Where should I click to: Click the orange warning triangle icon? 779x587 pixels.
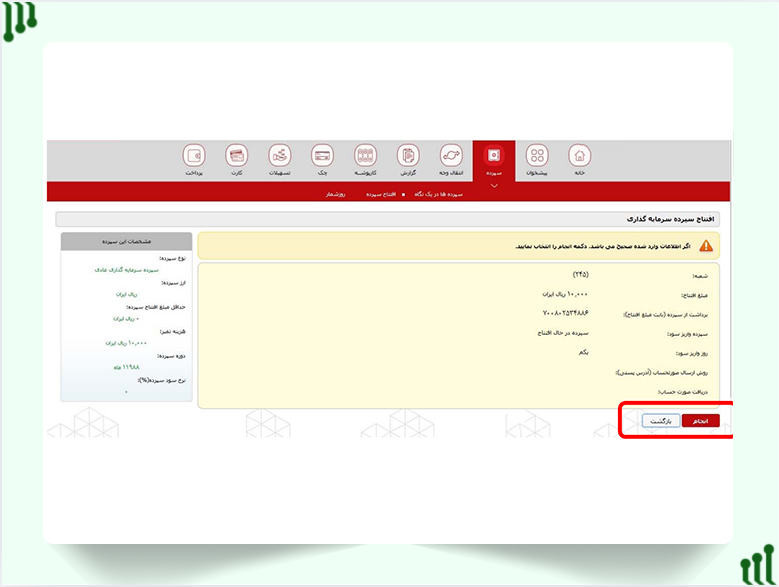point(706,245)
